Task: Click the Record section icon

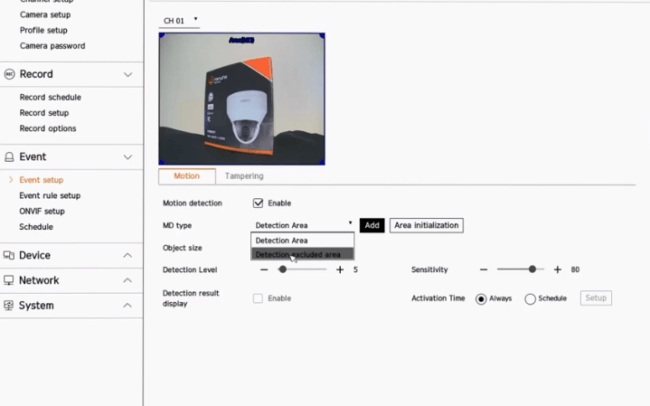Action: click(x=9, y=74)
